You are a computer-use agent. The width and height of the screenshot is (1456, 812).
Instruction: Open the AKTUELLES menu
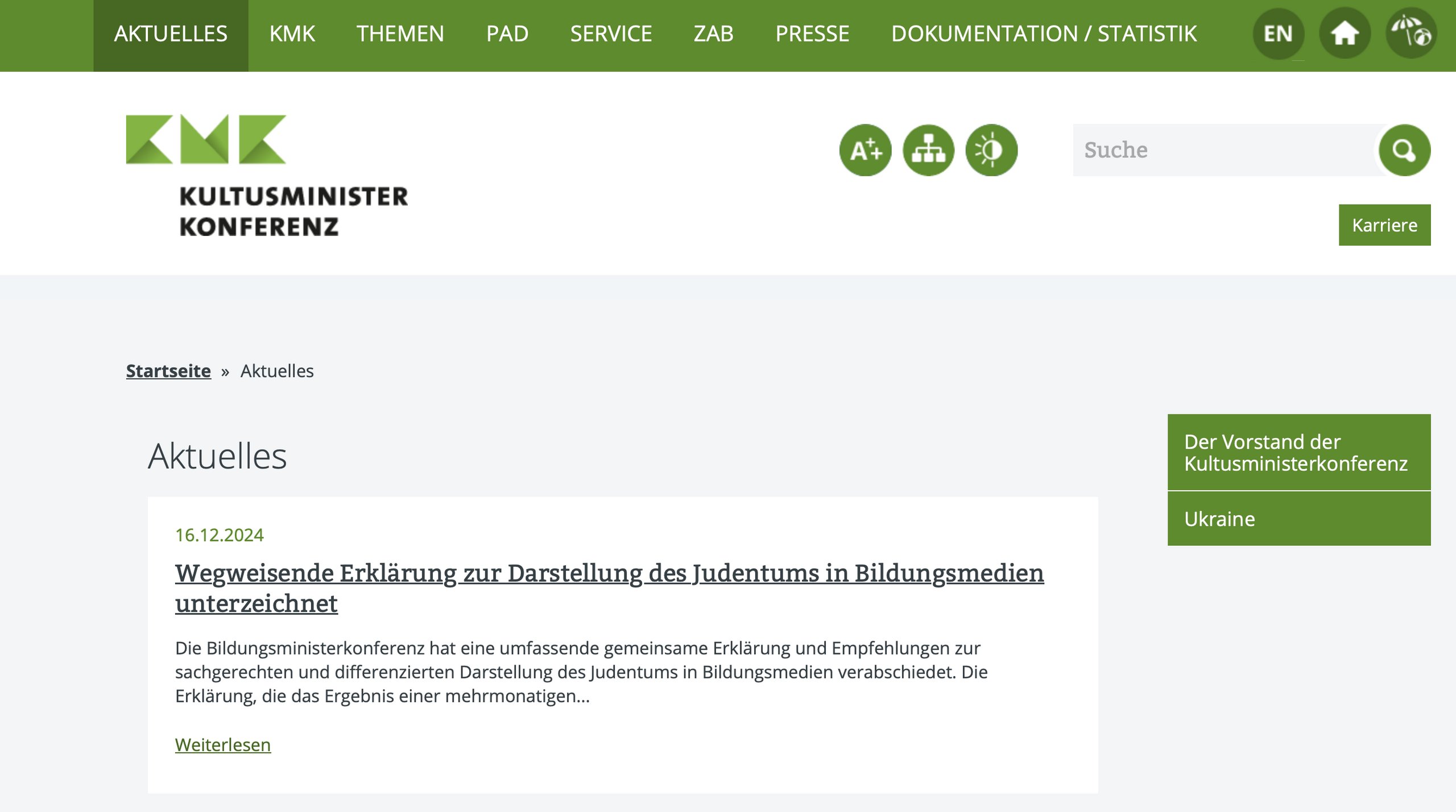[x=171, y=34]
